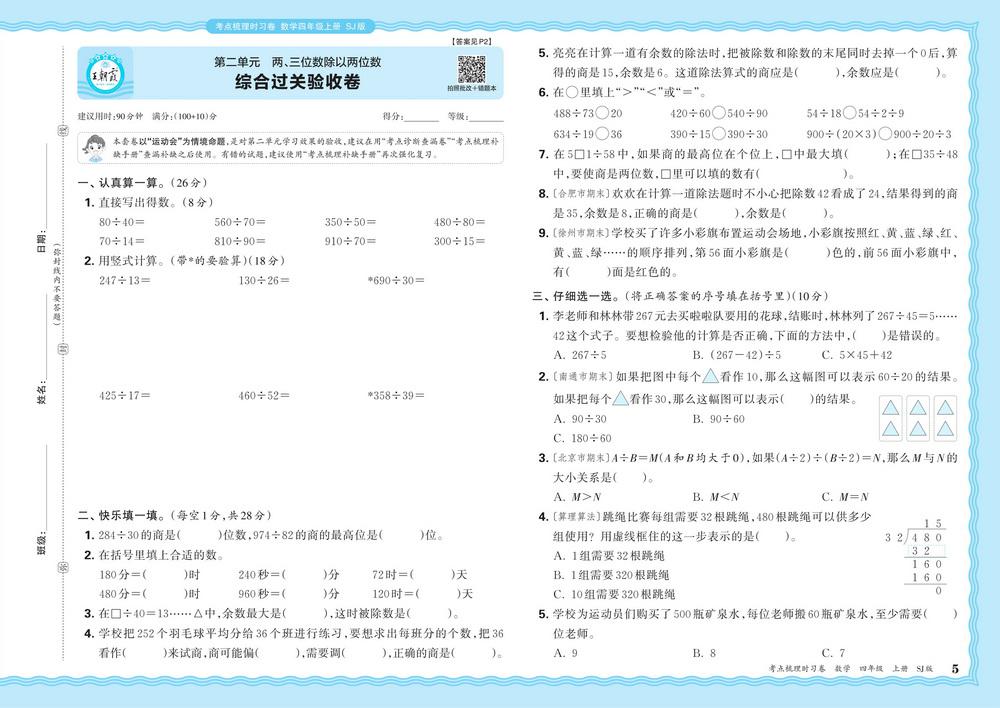1000x708 pixels.
Task: Click the answer blank in "120时=( )天"
Action: [438, 594]
